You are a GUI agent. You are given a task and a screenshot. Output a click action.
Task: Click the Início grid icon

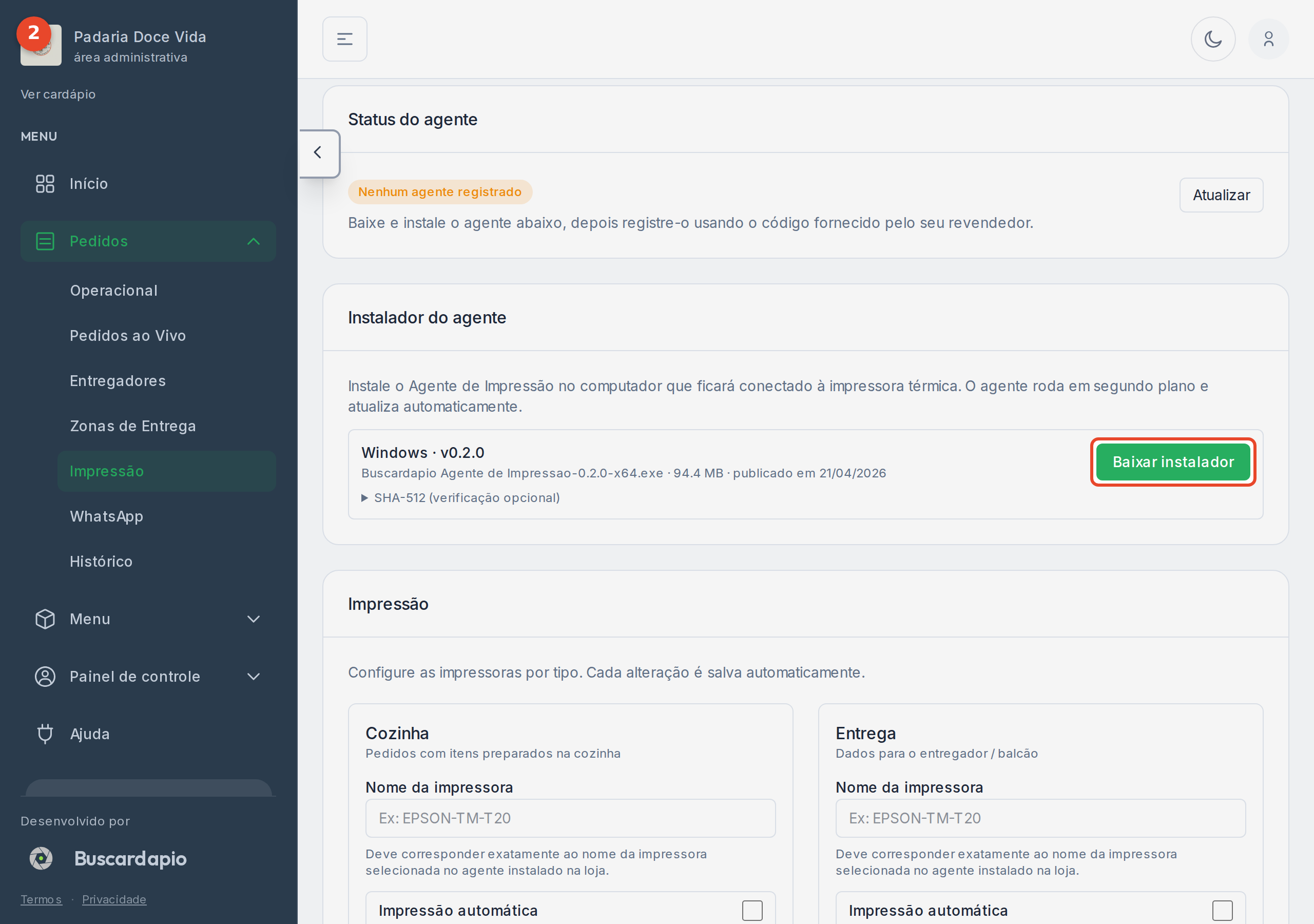click(45, 184)
